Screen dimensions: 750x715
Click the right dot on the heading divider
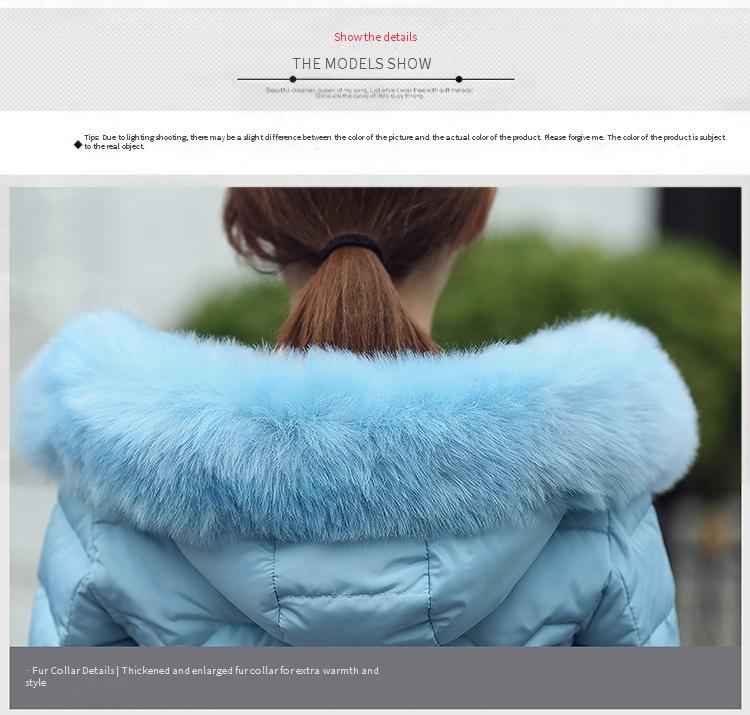point(459,79)
